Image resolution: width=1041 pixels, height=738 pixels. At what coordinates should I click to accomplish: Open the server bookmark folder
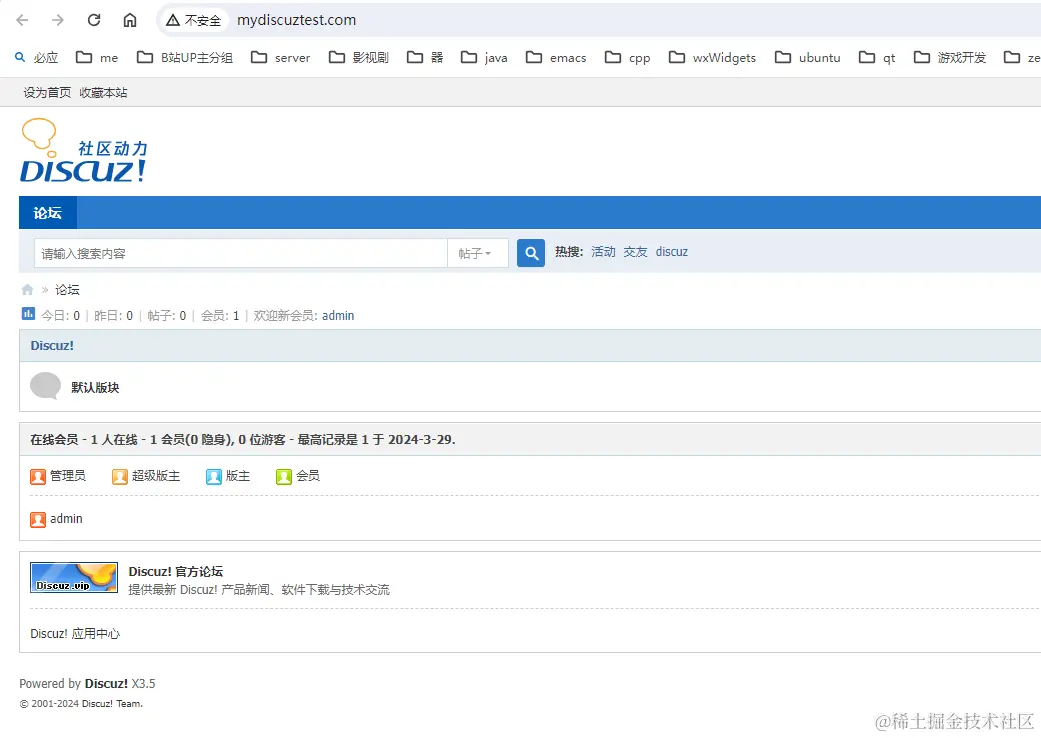click(x=280, y=58)
